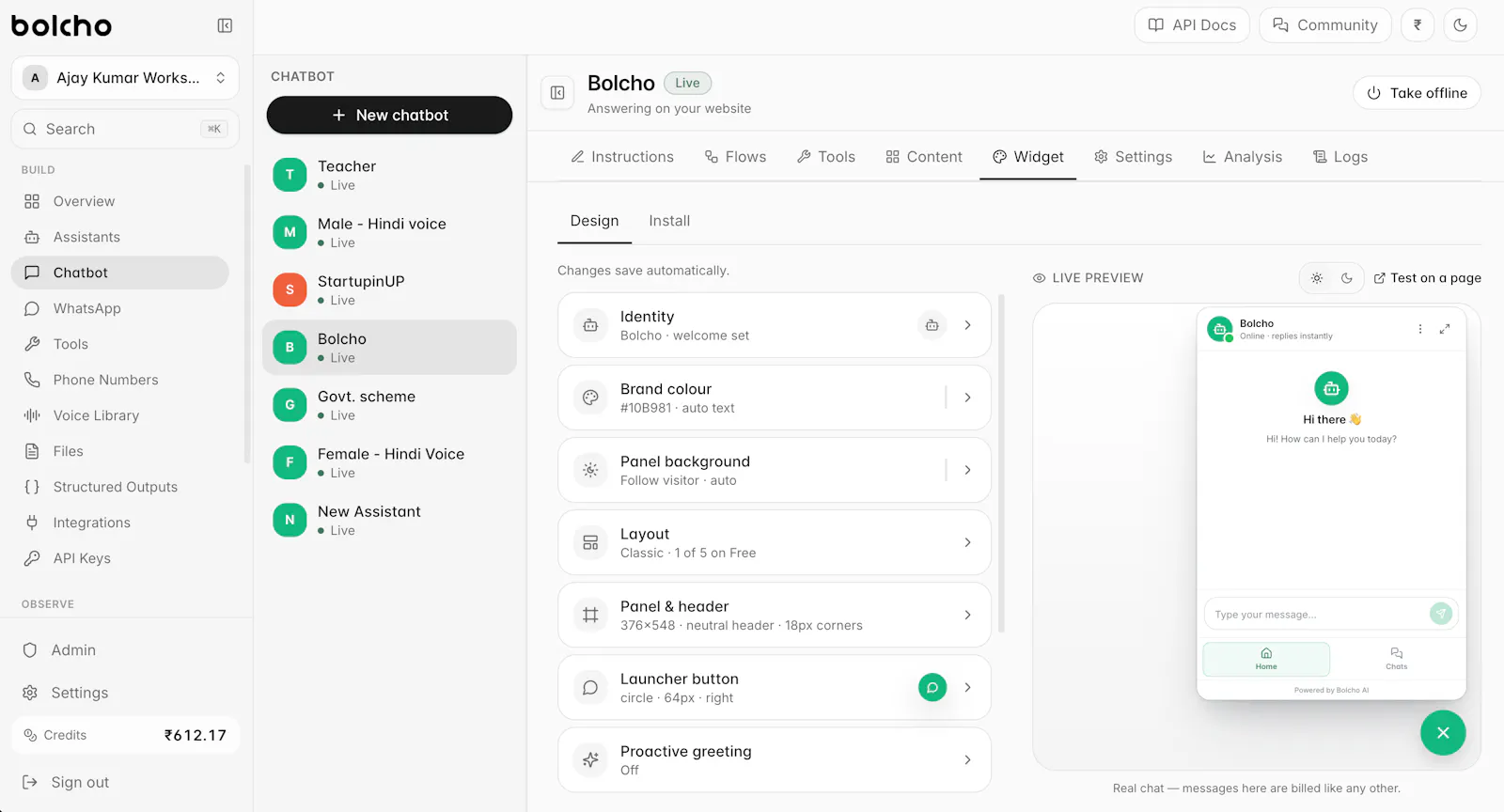Open the currency rupee selector
This screenshot has height=812, width=1504.
1418,25
